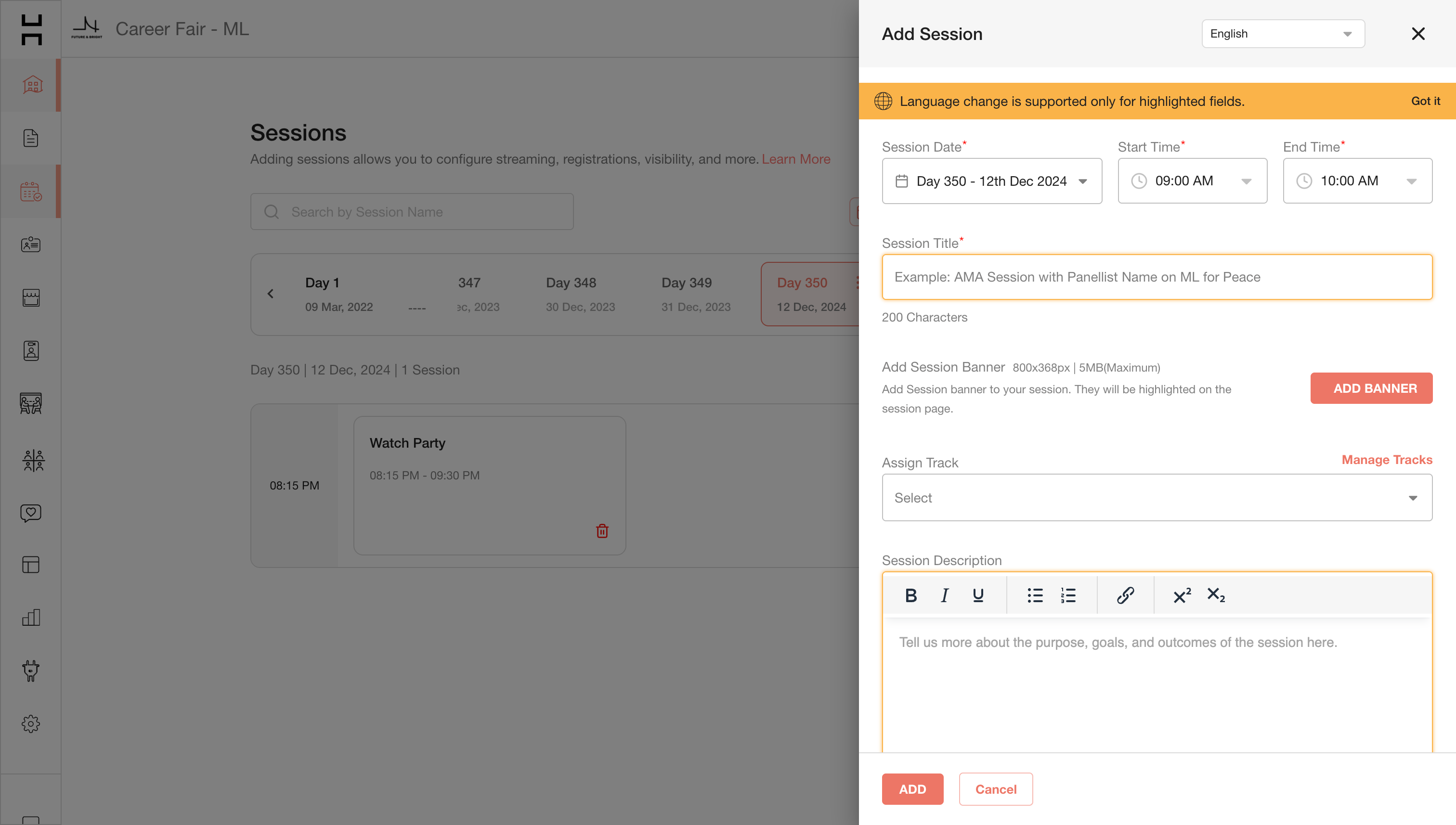Insert a hyperlink in session description

1125,595
